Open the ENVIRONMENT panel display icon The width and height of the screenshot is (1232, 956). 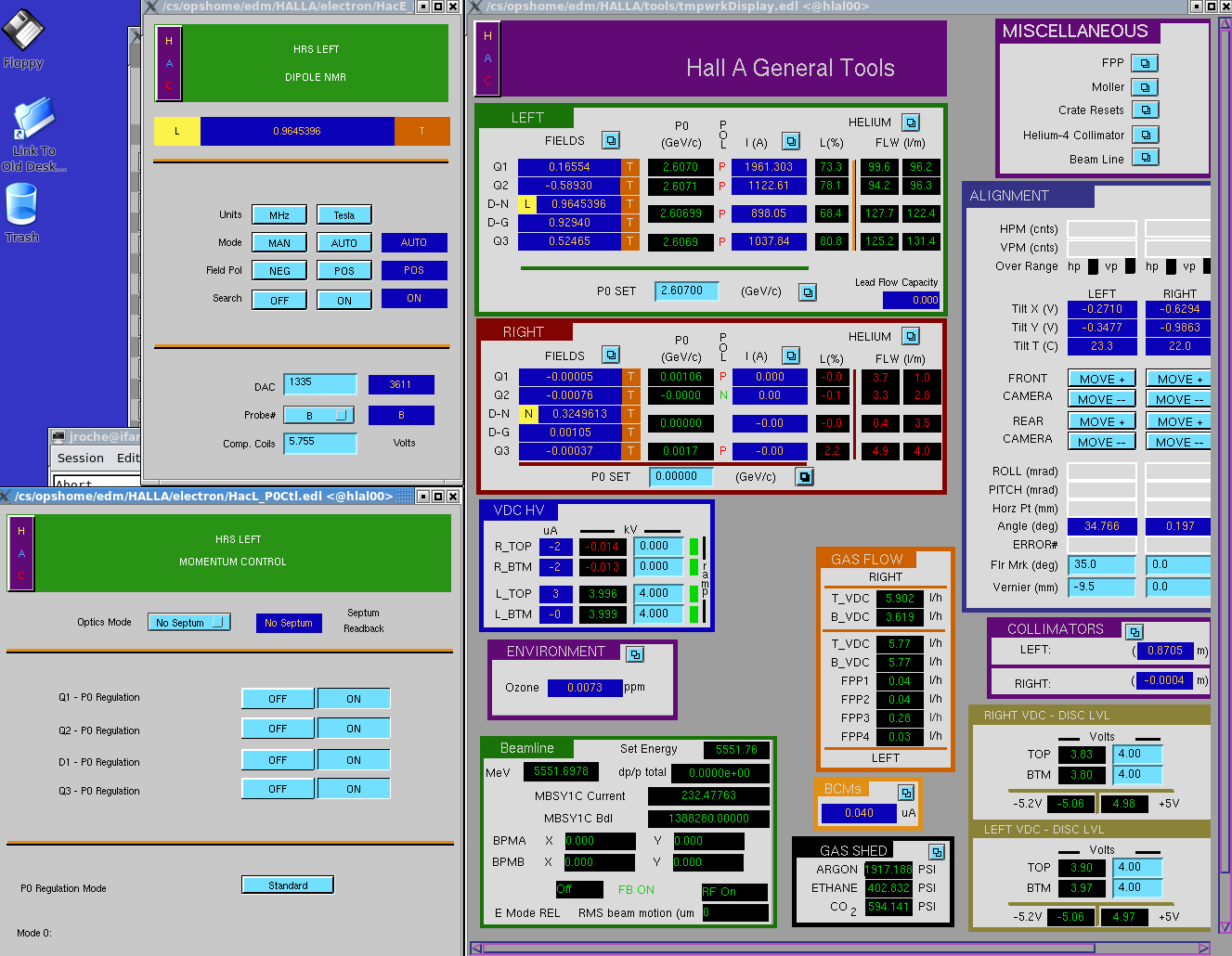pyautogui.click(x=634, y=654)
